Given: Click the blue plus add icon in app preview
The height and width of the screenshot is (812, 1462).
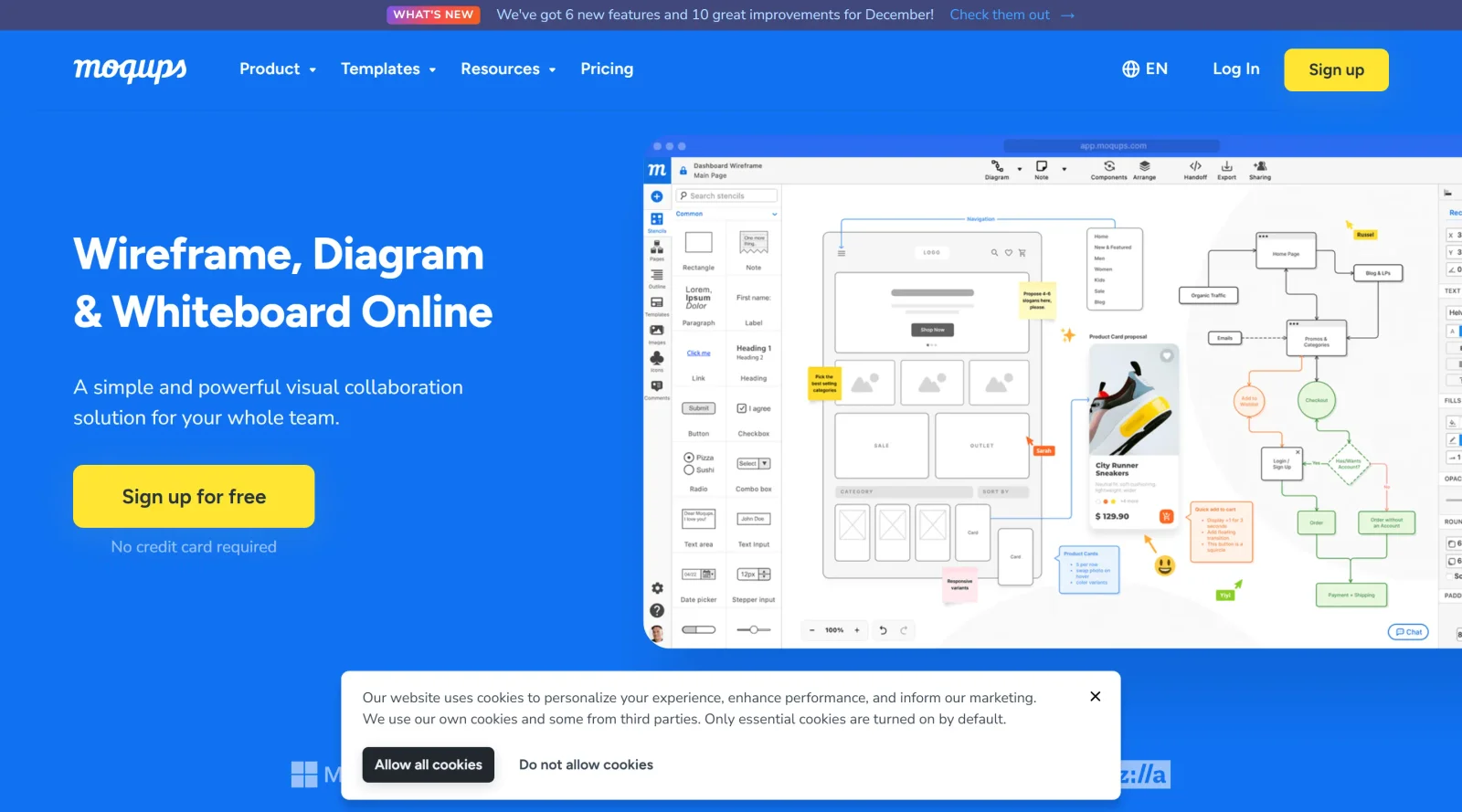Looking at the screenshot, I should click(656, 196).
